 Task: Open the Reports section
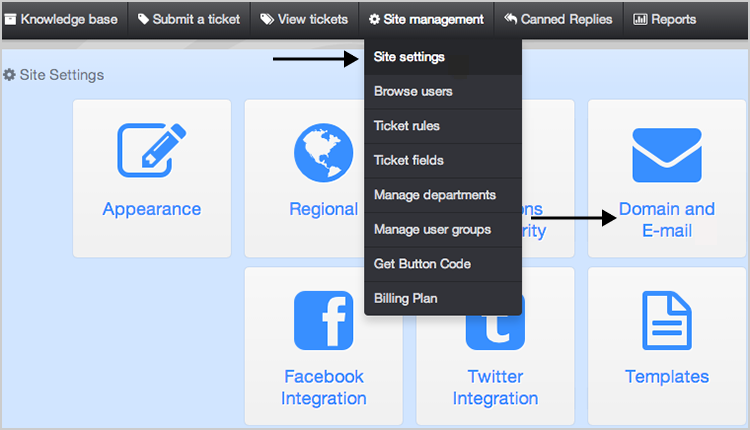[x=665, y=19]
